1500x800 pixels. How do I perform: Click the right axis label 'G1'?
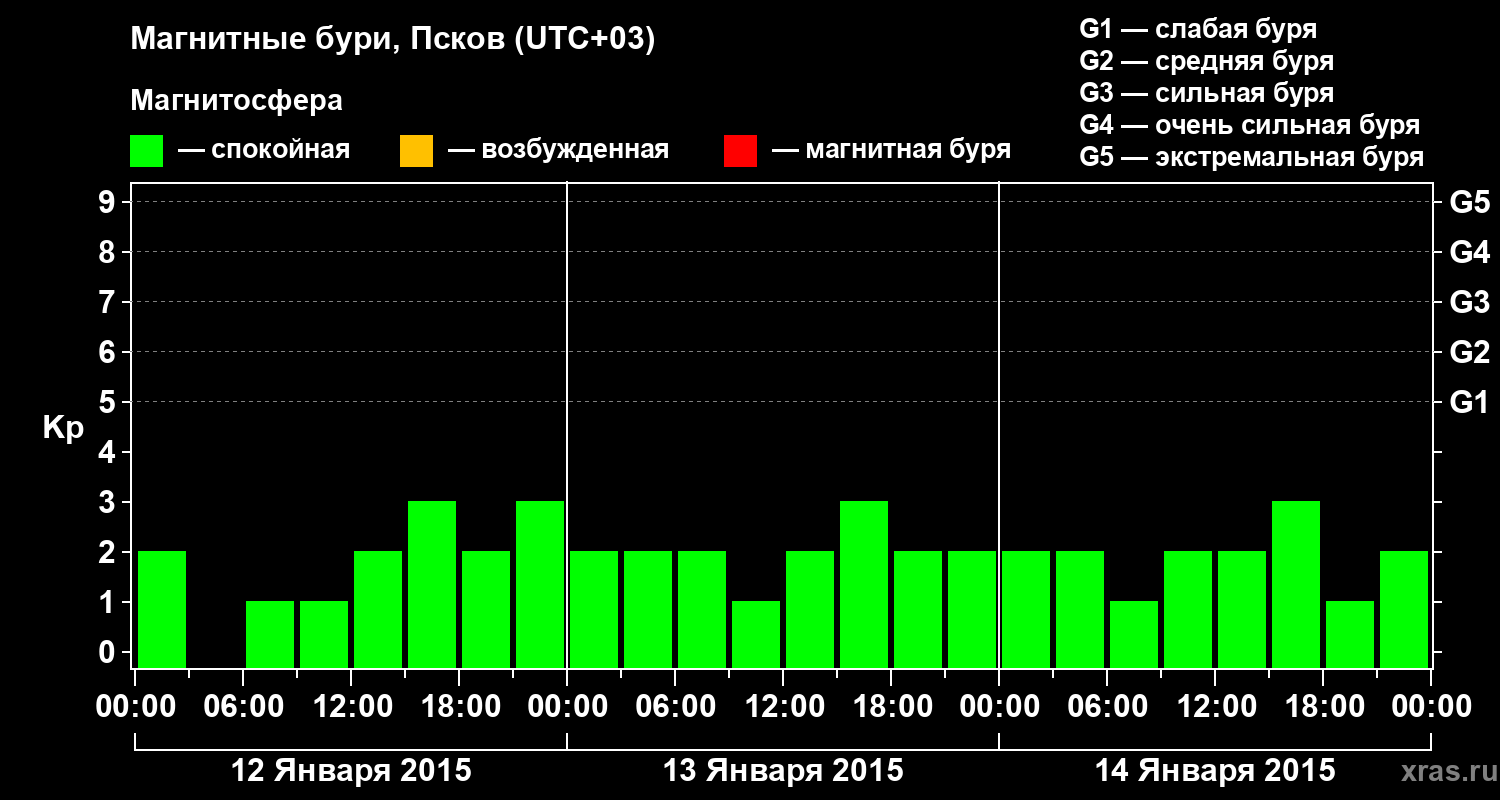tap(1469, 402)
